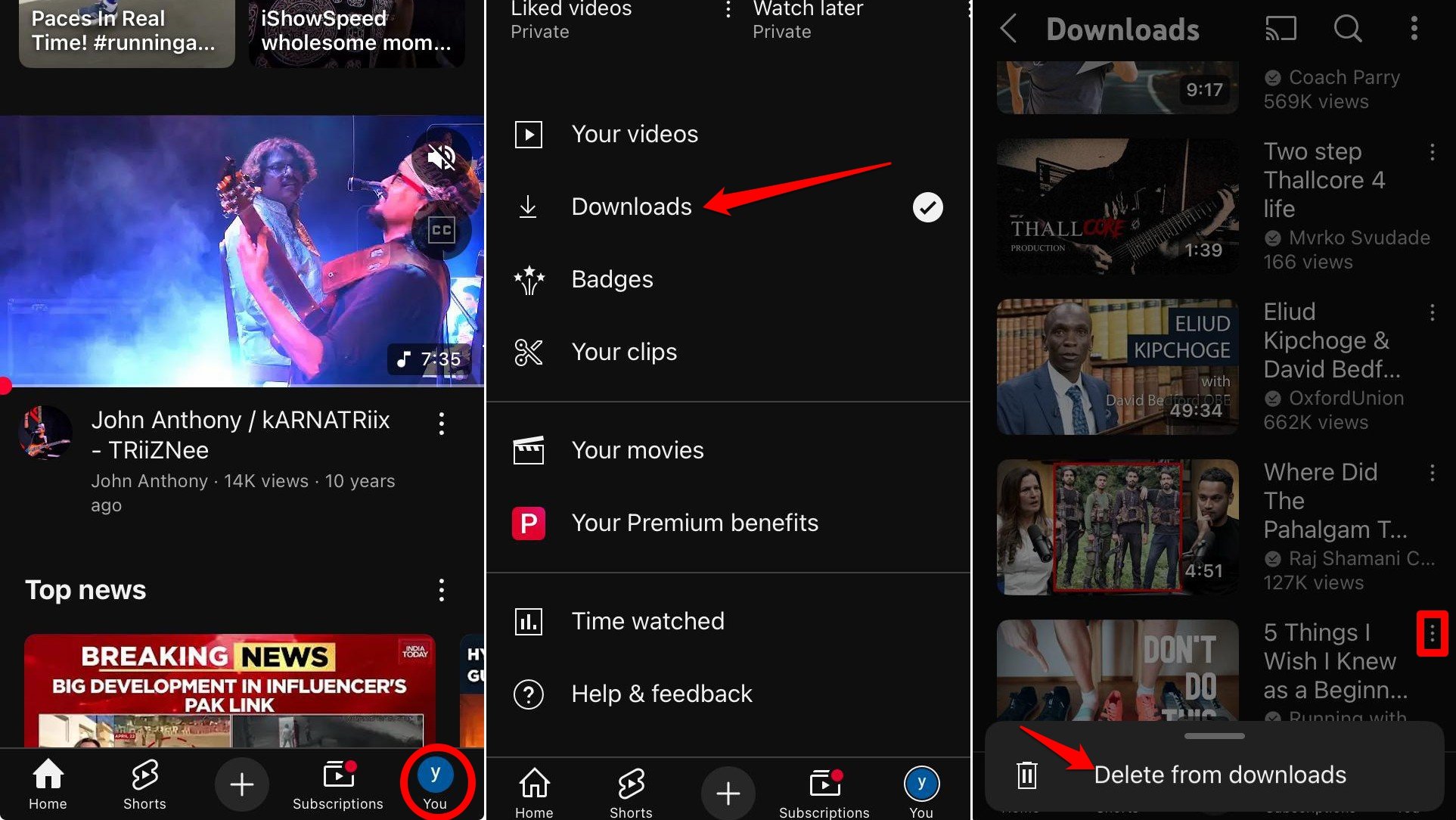Screen dimensions: 1456x820
Task: Play the Eliud Kipchoge OxfordUnion thumbnail
Action: pyautogui.click(x=1118, y=367)
